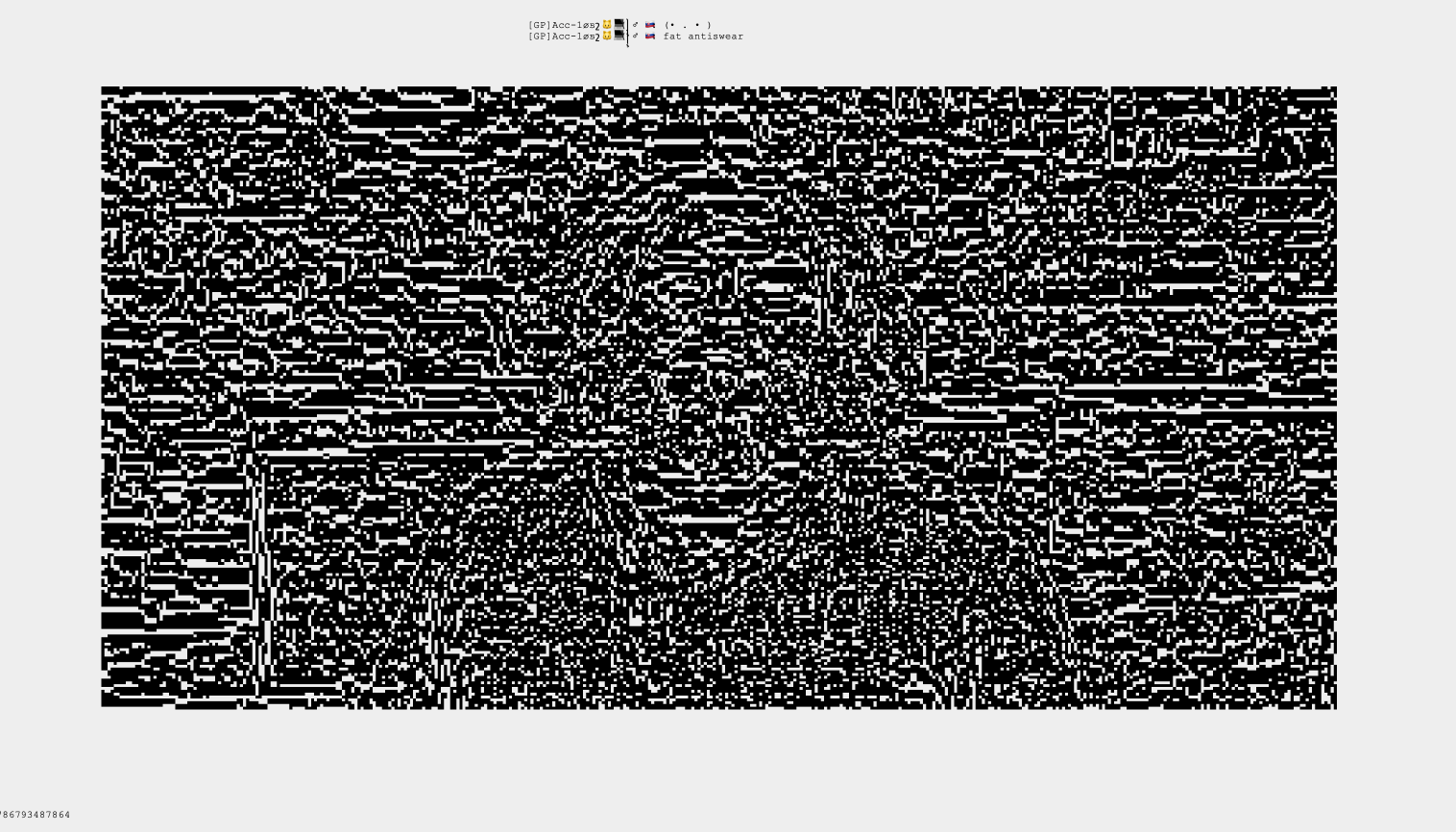Open the large black-and-white noise image

click(x=718, y=398)
